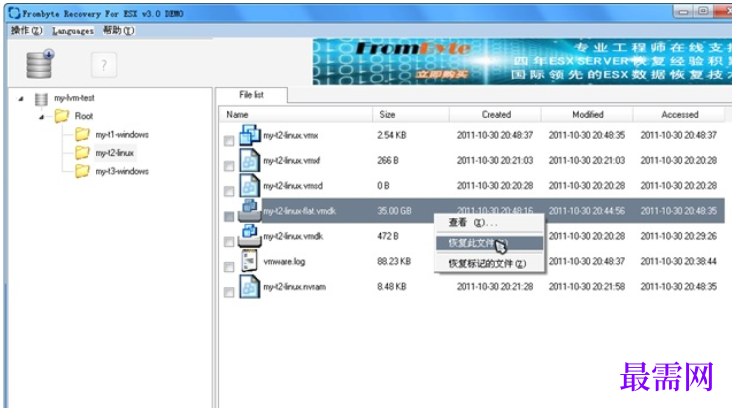Open the 操作 menu
The image size is (732, 408).
point(27,30)
